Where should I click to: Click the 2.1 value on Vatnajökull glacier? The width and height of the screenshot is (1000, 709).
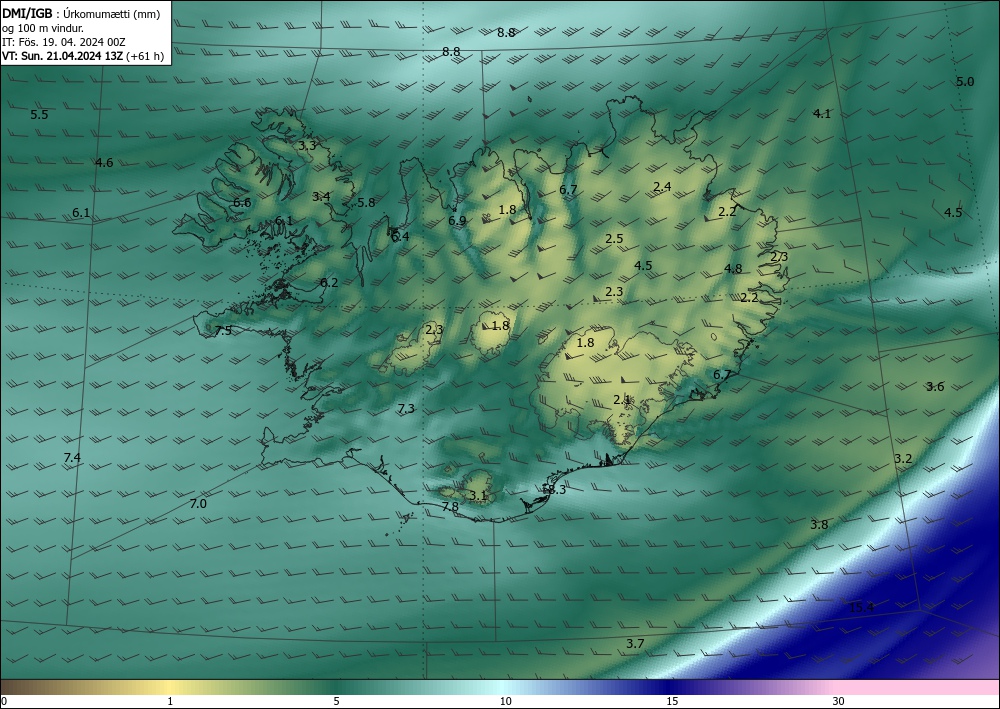coord(622,400)
